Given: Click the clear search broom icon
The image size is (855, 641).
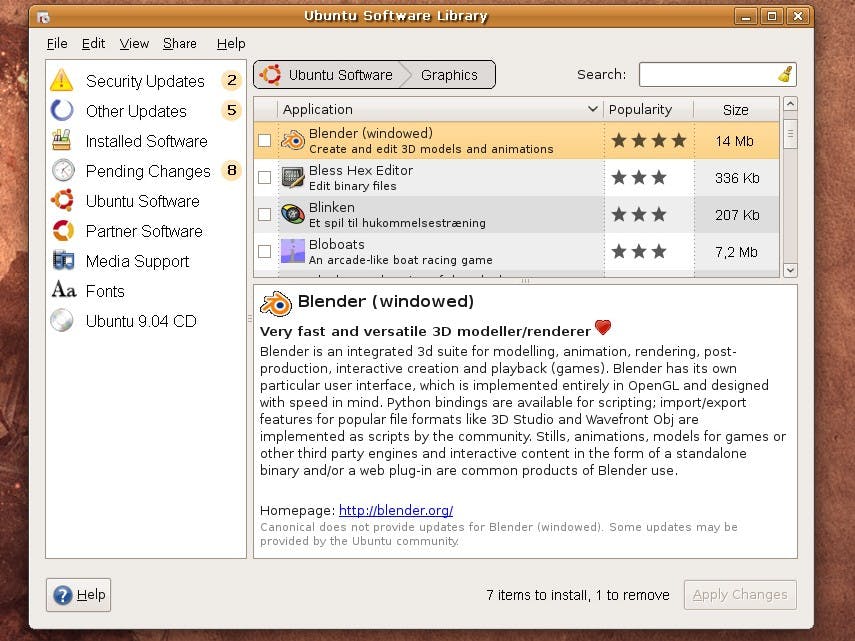Looking at the screenshot, I should point(785,74).
